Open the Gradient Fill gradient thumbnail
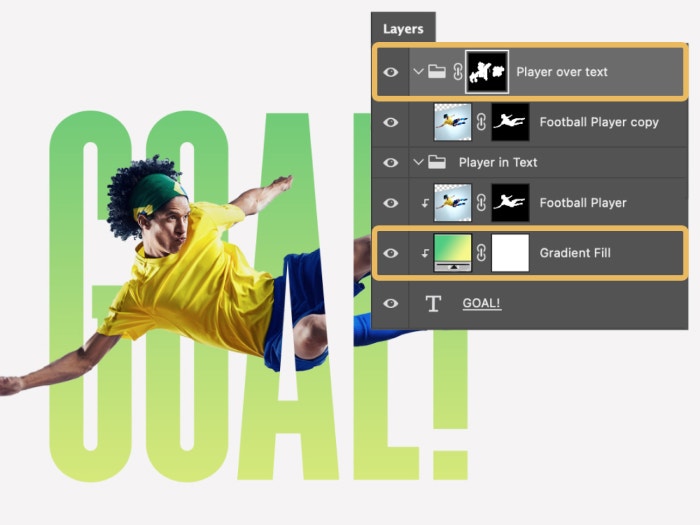700x525 pixels. point(453,253)
